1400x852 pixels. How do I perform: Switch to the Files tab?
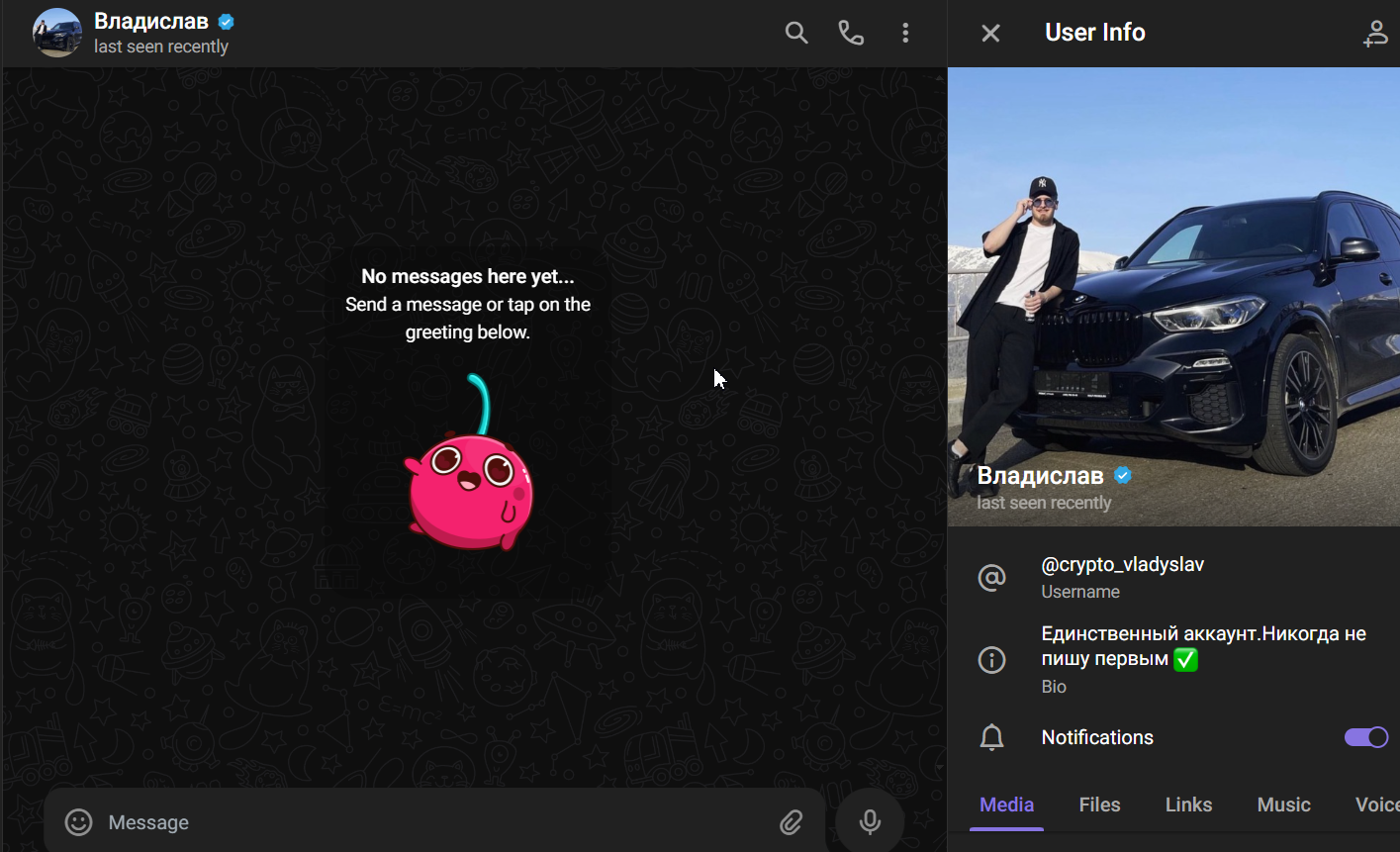click(1099, 805)
